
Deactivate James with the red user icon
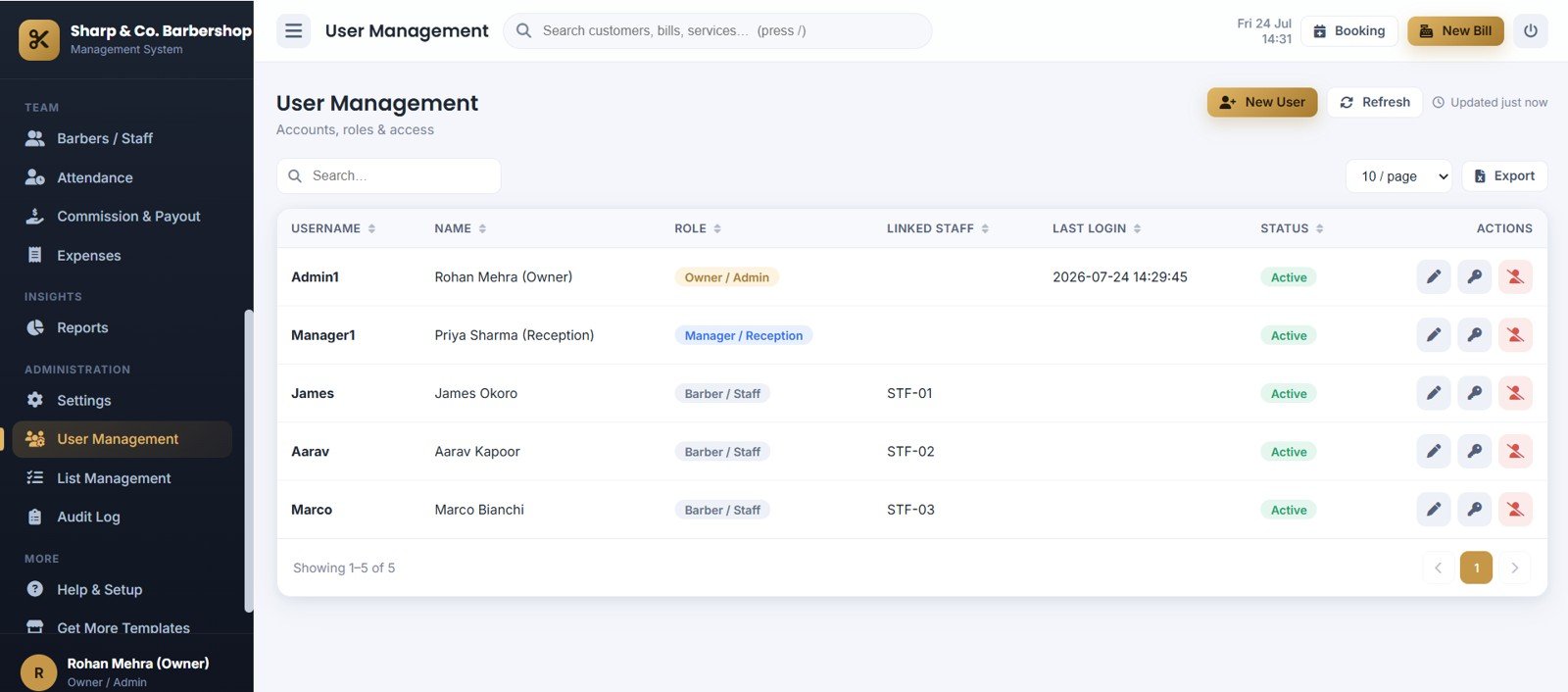pyautogui.click(x=1515, y=393)
